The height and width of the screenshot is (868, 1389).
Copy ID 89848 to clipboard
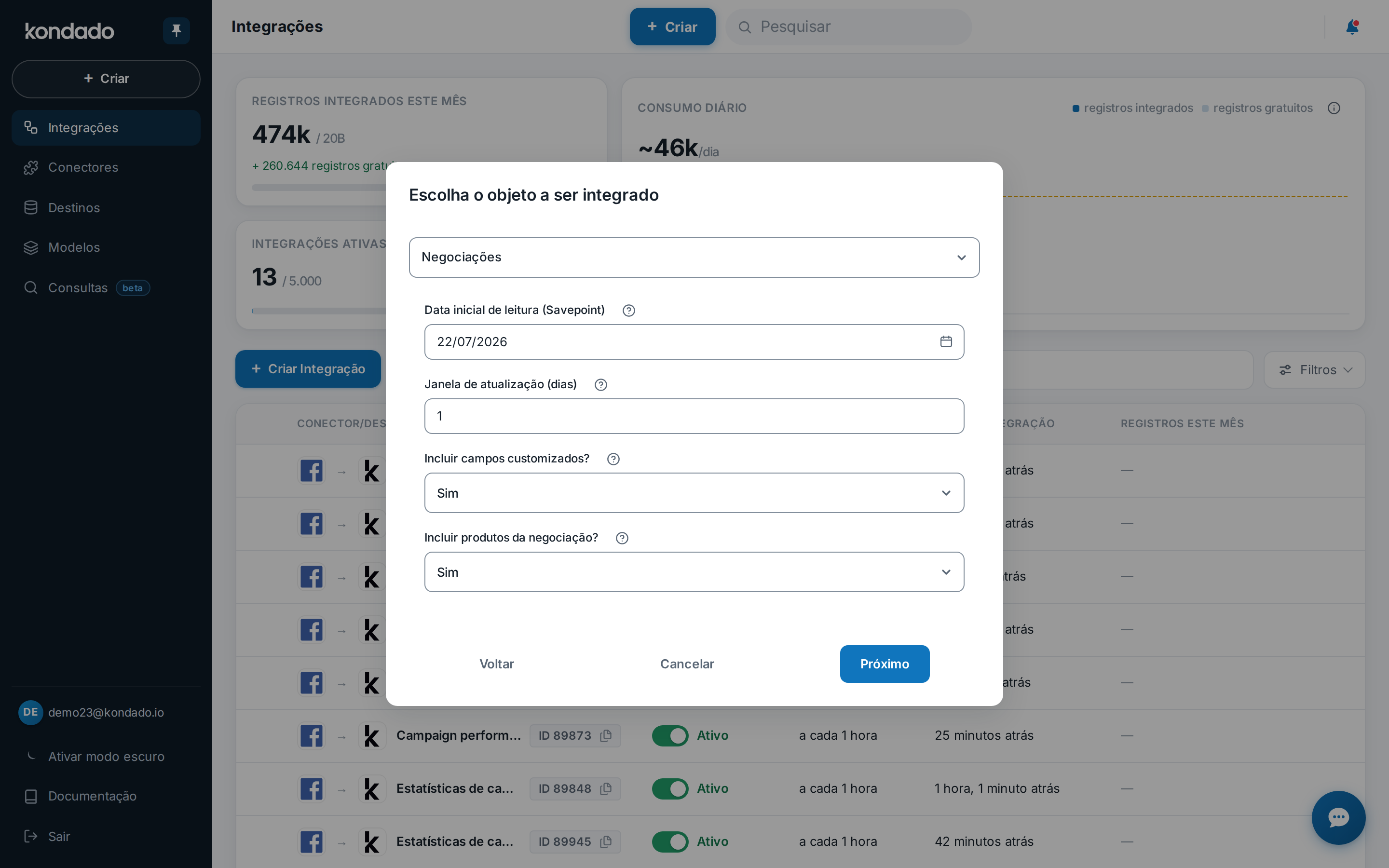(606, 789)
